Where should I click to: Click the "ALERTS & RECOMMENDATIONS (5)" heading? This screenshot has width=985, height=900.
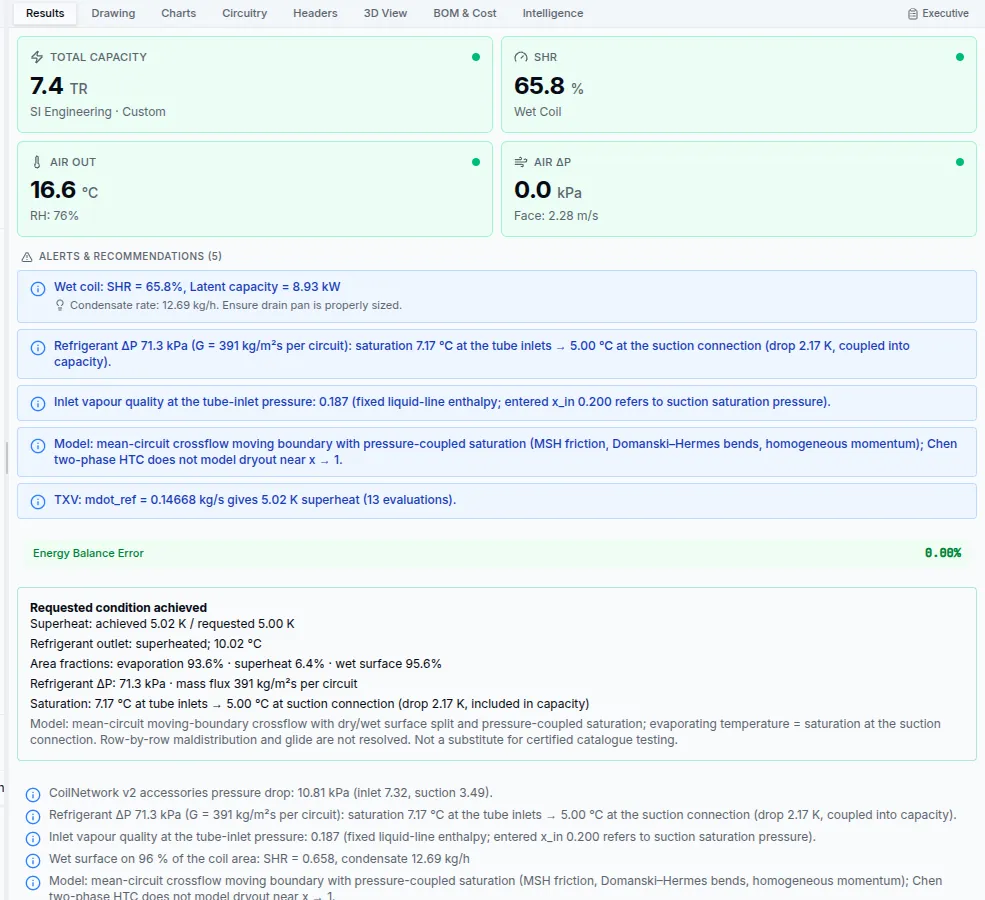tap(130, 256)
